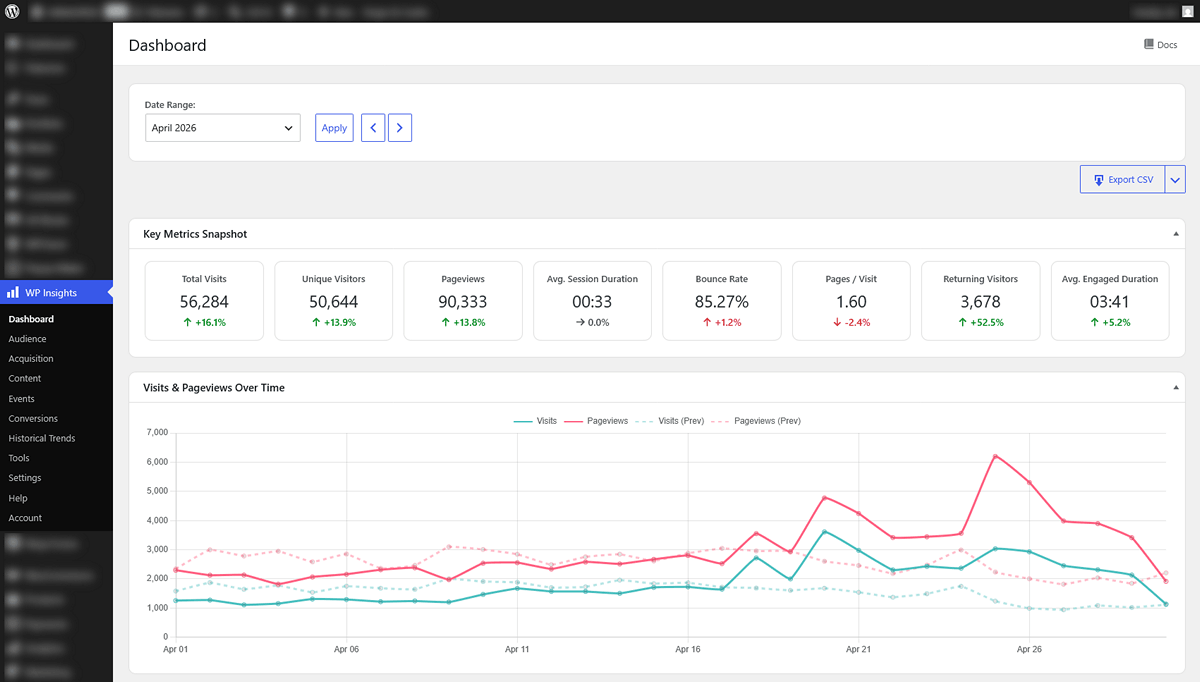Click the Unique Visitors value 50,644

pyautogui.click(x=334, y=301)
